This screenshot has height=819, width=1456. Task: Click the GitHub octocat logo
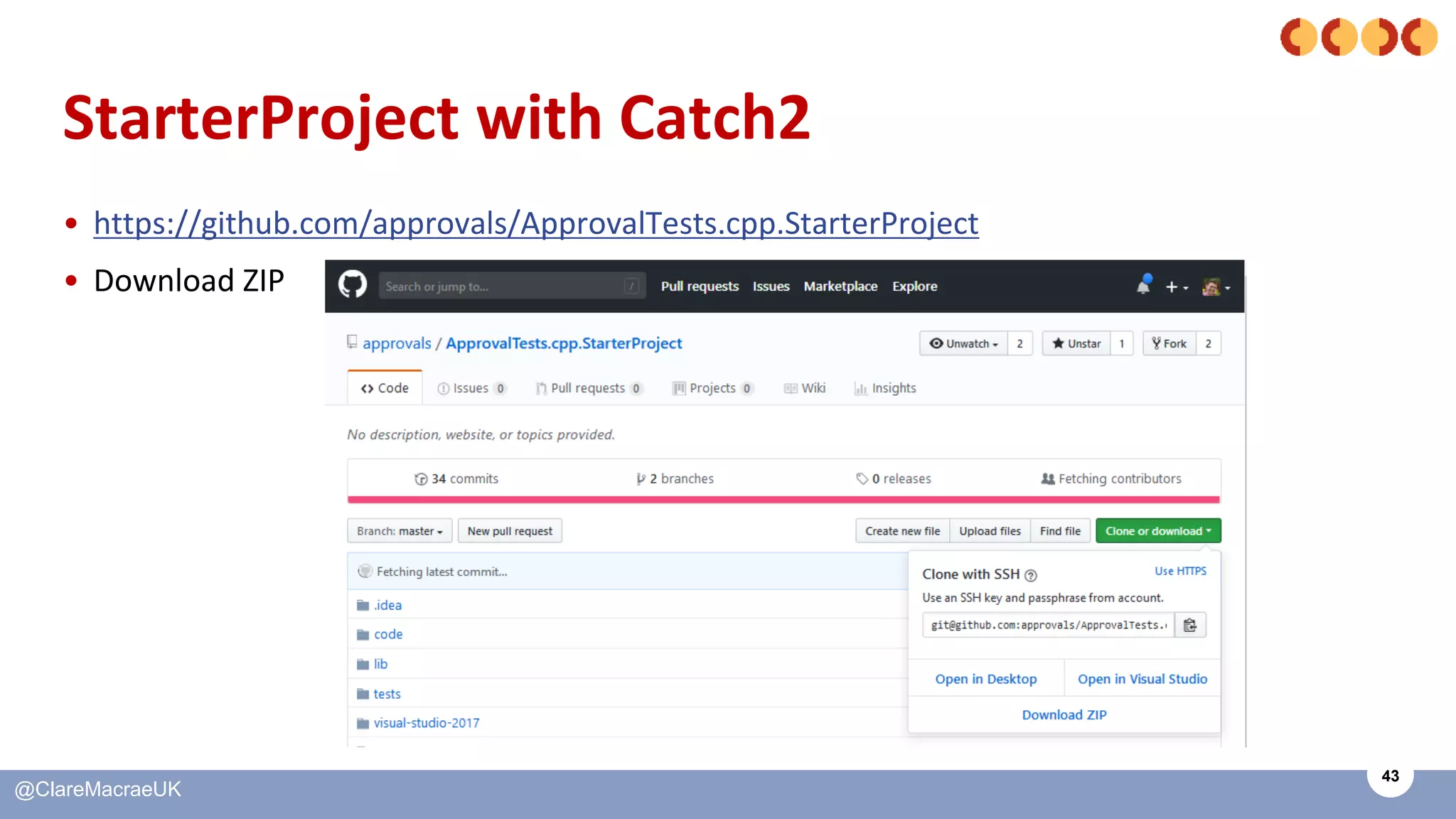pos(352,285)
